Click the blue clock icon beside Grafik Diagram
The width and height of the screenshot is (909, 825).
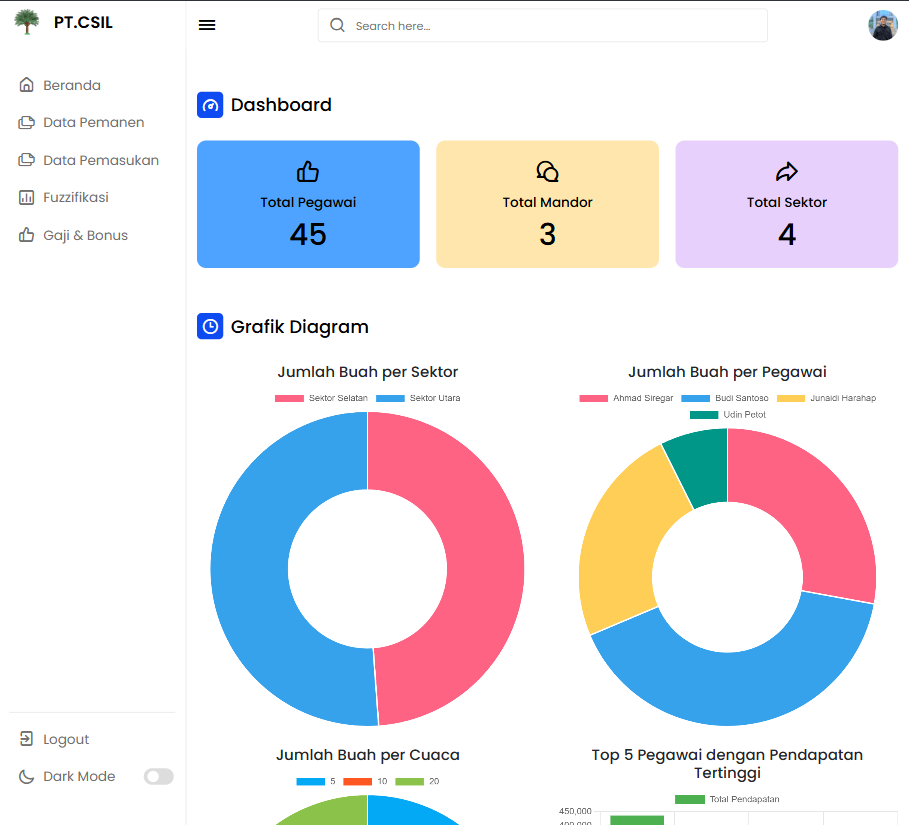click(210, 326)
